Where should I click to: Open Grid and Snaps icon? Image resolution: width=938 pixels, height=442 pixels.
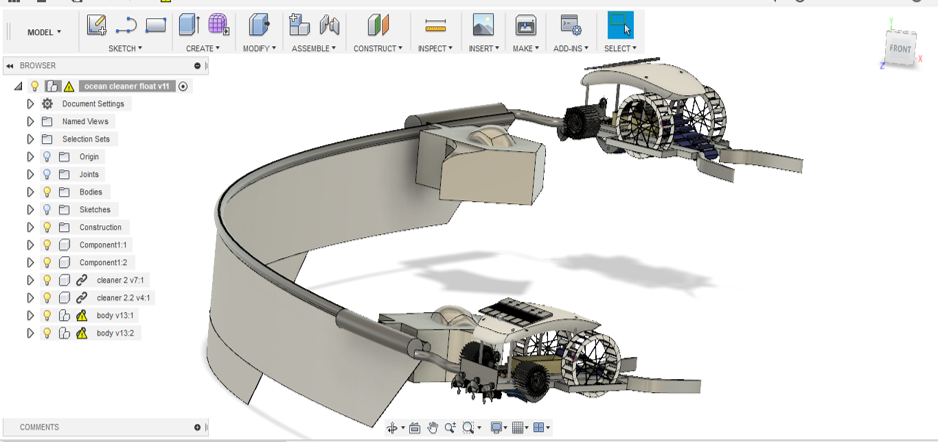[x=518, y=428]
